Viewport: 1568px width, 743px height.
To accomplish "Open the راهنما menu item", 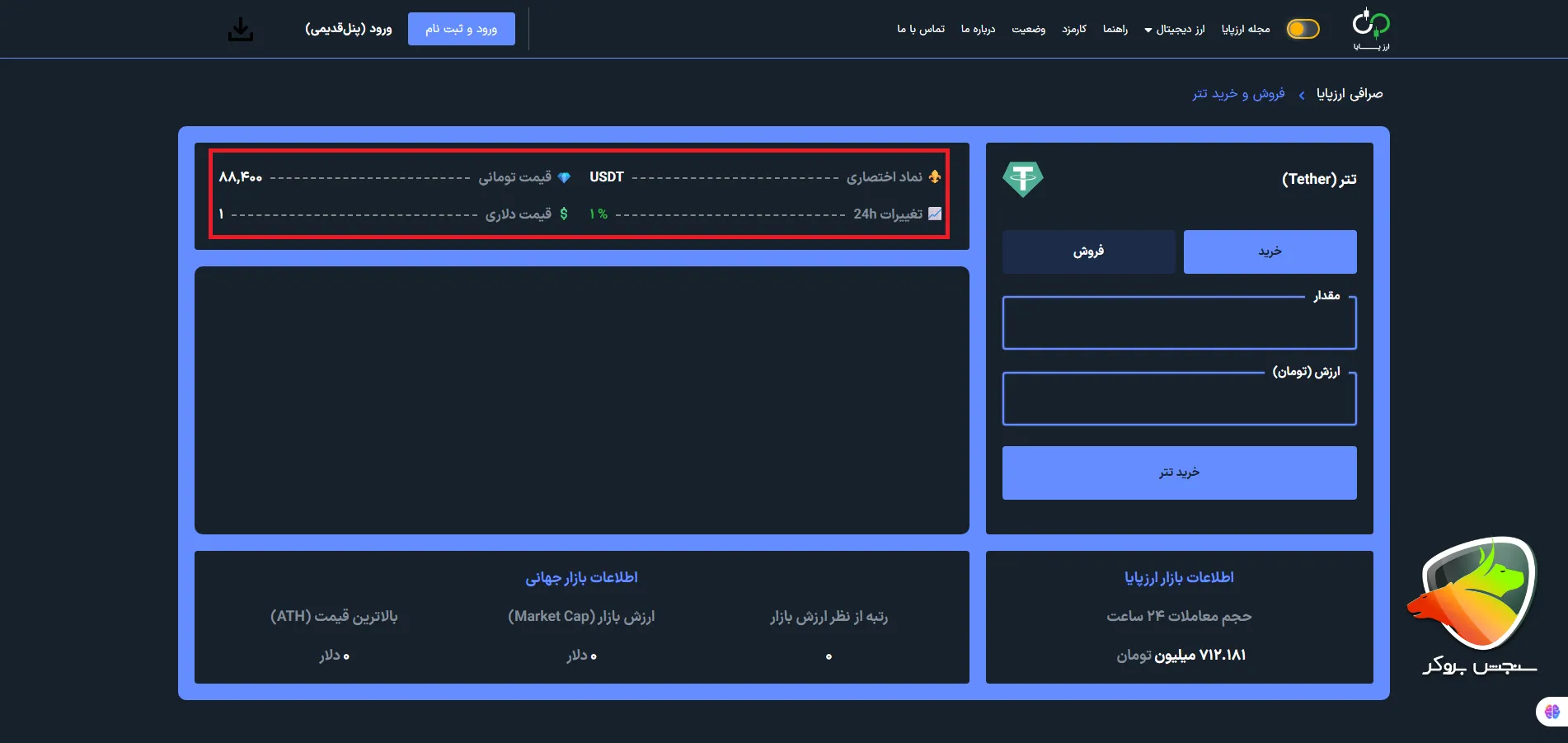I will pyautogui.click(x=1115, y=29).
